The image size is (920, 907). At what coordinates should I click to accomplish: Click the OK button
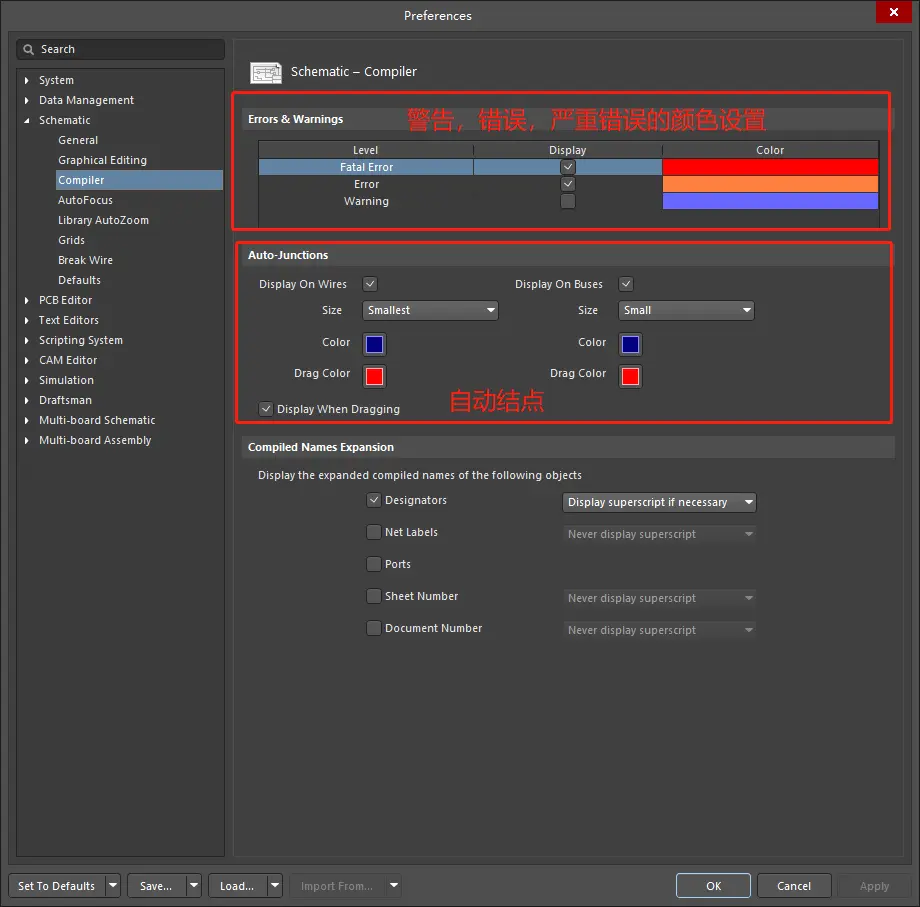pos(713,885)
